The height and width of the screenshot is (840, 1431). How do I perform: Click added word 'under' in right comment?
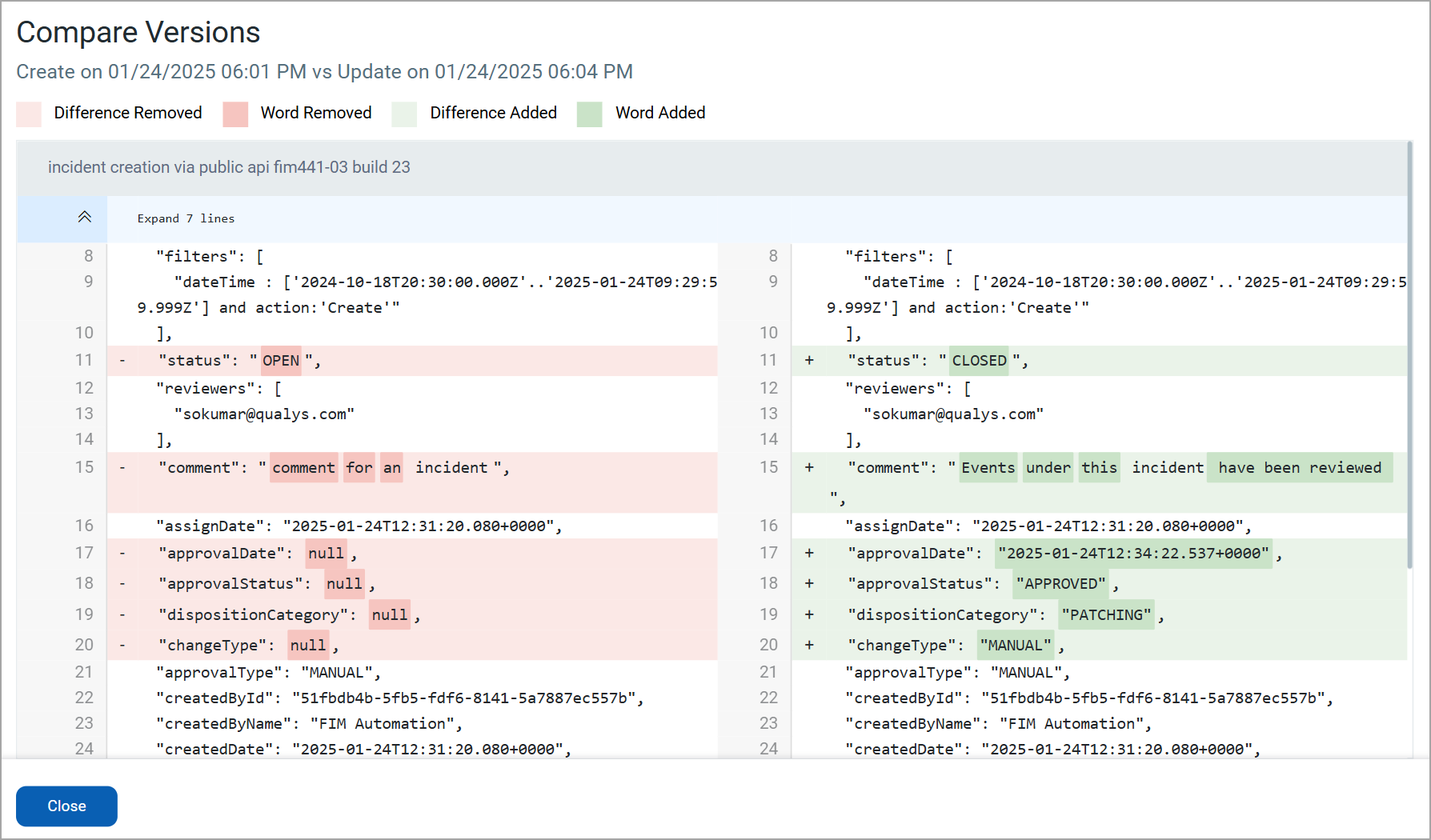tap(1048, 468)
